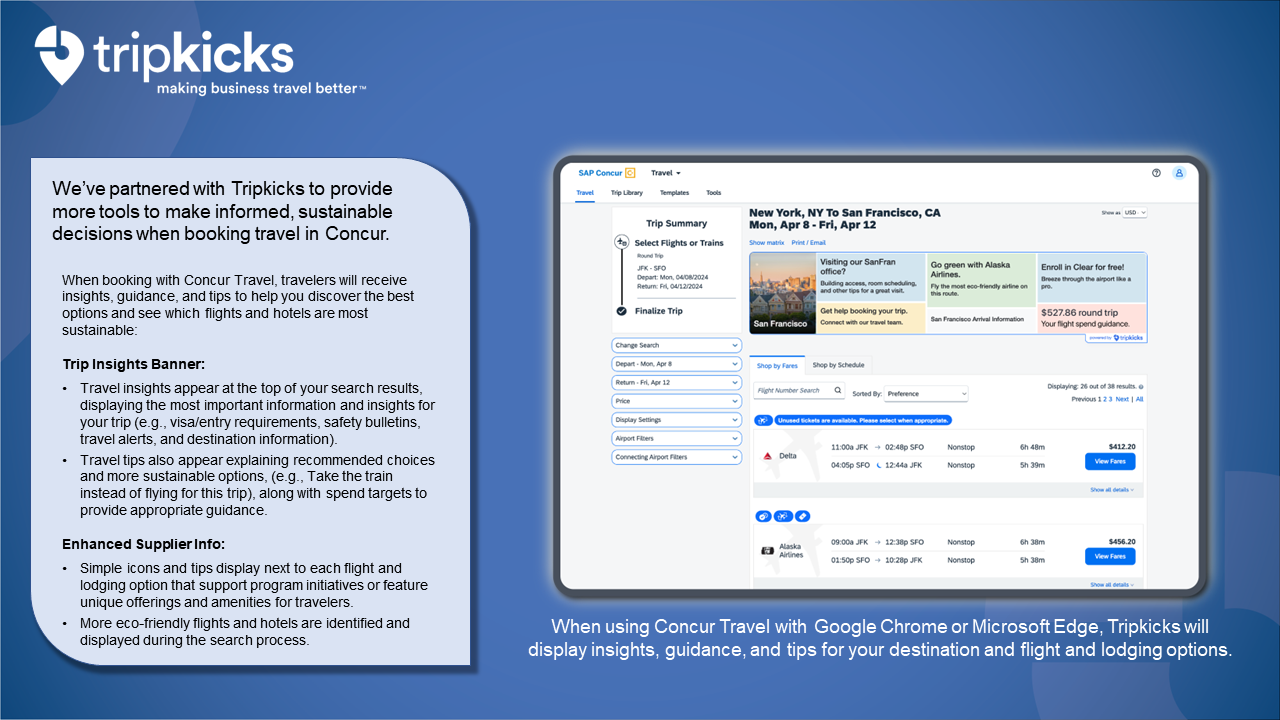
Task: Click the SAP Concur logo icon
Action: point(631,173)
